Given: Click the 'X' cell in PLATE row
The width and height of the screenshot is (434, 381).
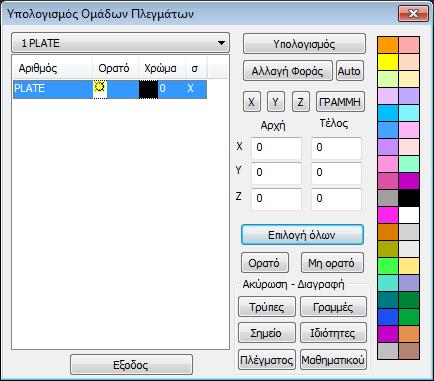Looking at the screenshot, I should 190,88.
